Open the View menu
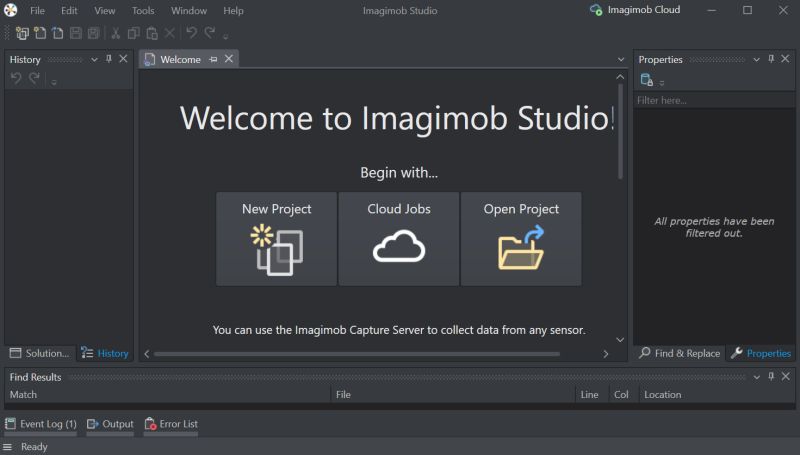 coord(105,11)
